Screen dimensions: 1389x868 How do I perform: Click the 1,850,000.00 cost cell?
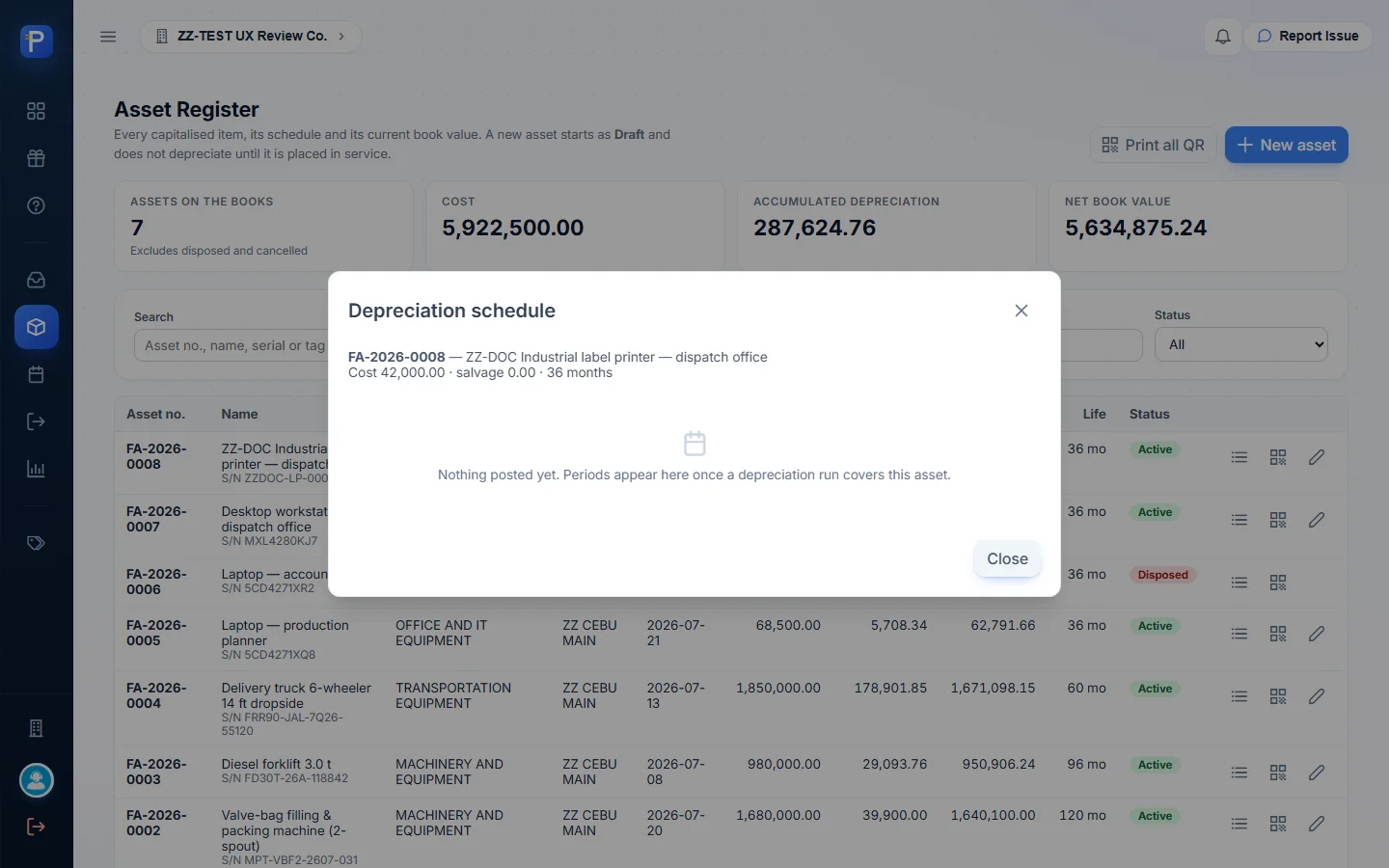(x=778, y=688)
